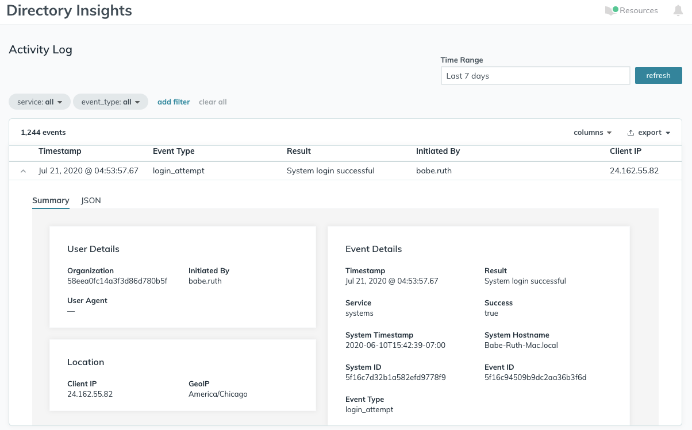Click the babe.ruth value in the row
The width and height of the screenshot is (692, 430).
click(x=434, y=171)
